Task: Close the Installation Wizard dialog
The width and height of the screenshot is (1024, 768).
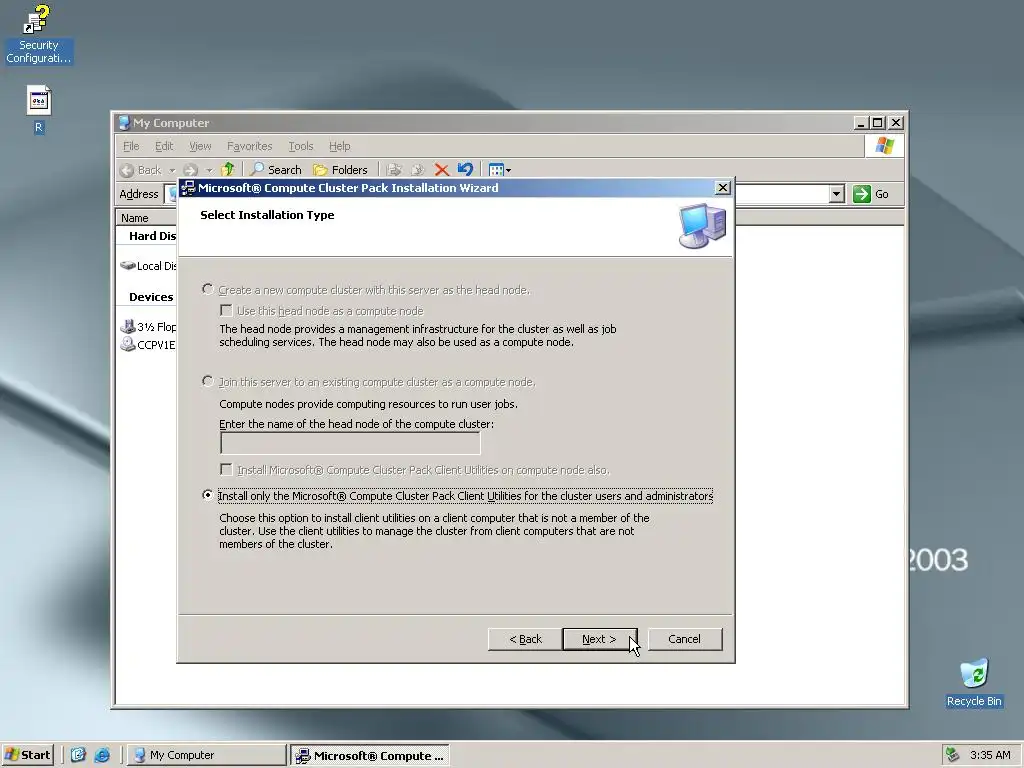Action: tap(722, 188)
